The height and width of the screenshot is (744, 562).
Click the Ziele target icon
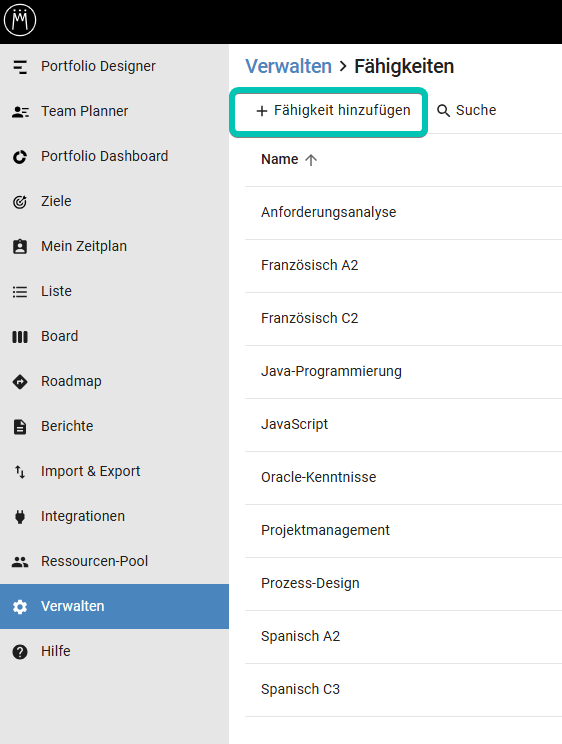click(20, 202)
